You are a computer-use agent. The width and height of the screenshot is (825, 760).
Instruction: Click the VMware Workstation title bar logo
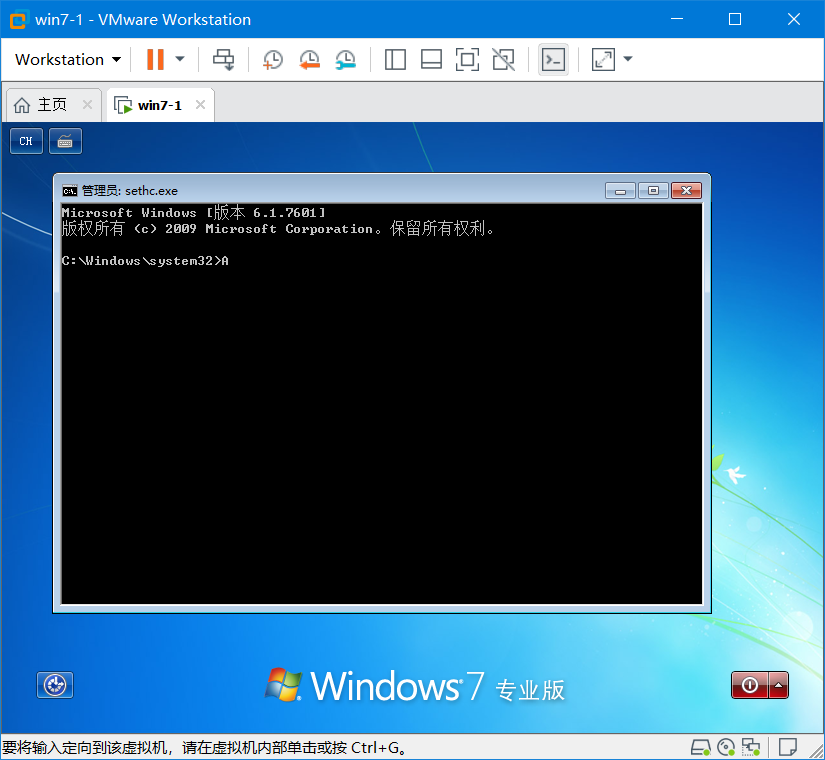coord(18,20)
